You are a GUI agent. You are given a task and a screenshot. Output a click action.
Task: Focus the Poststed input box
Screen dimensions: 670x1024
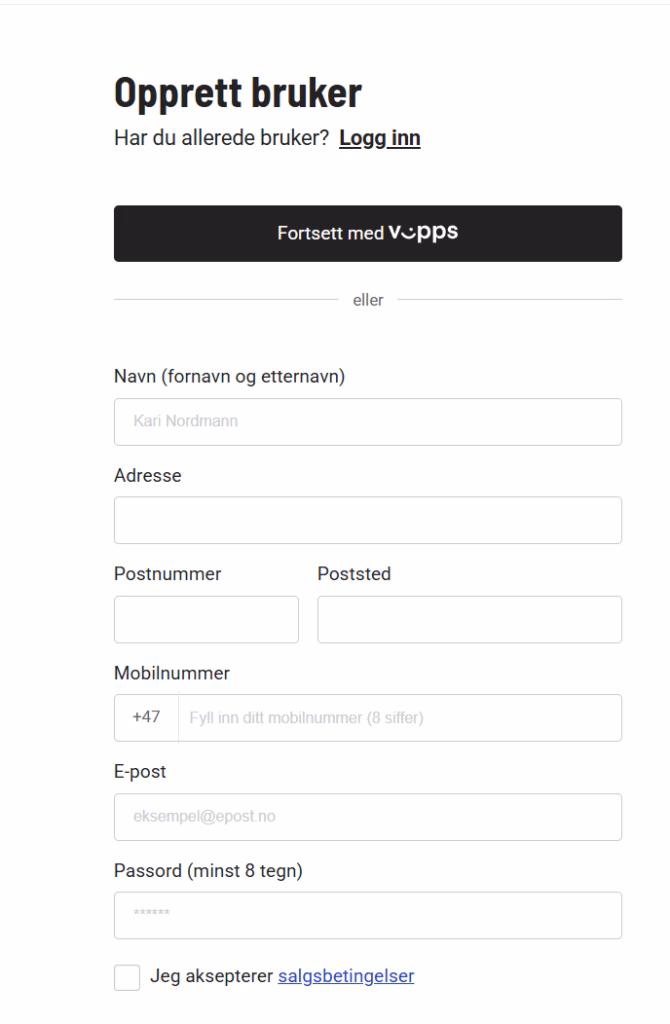point(469,619)
